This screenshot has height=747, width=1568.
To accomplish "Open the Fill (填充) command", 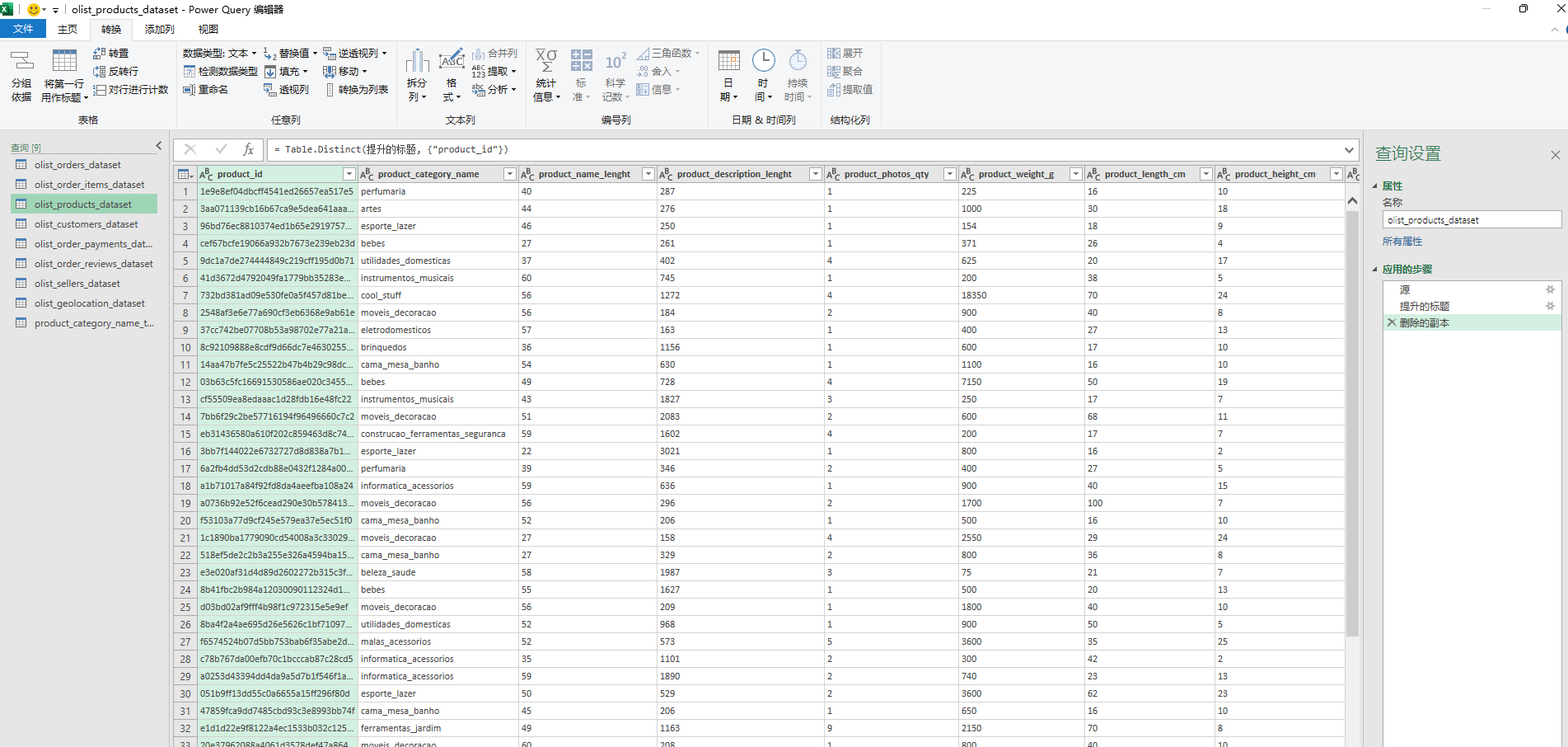I will [286, 71].
